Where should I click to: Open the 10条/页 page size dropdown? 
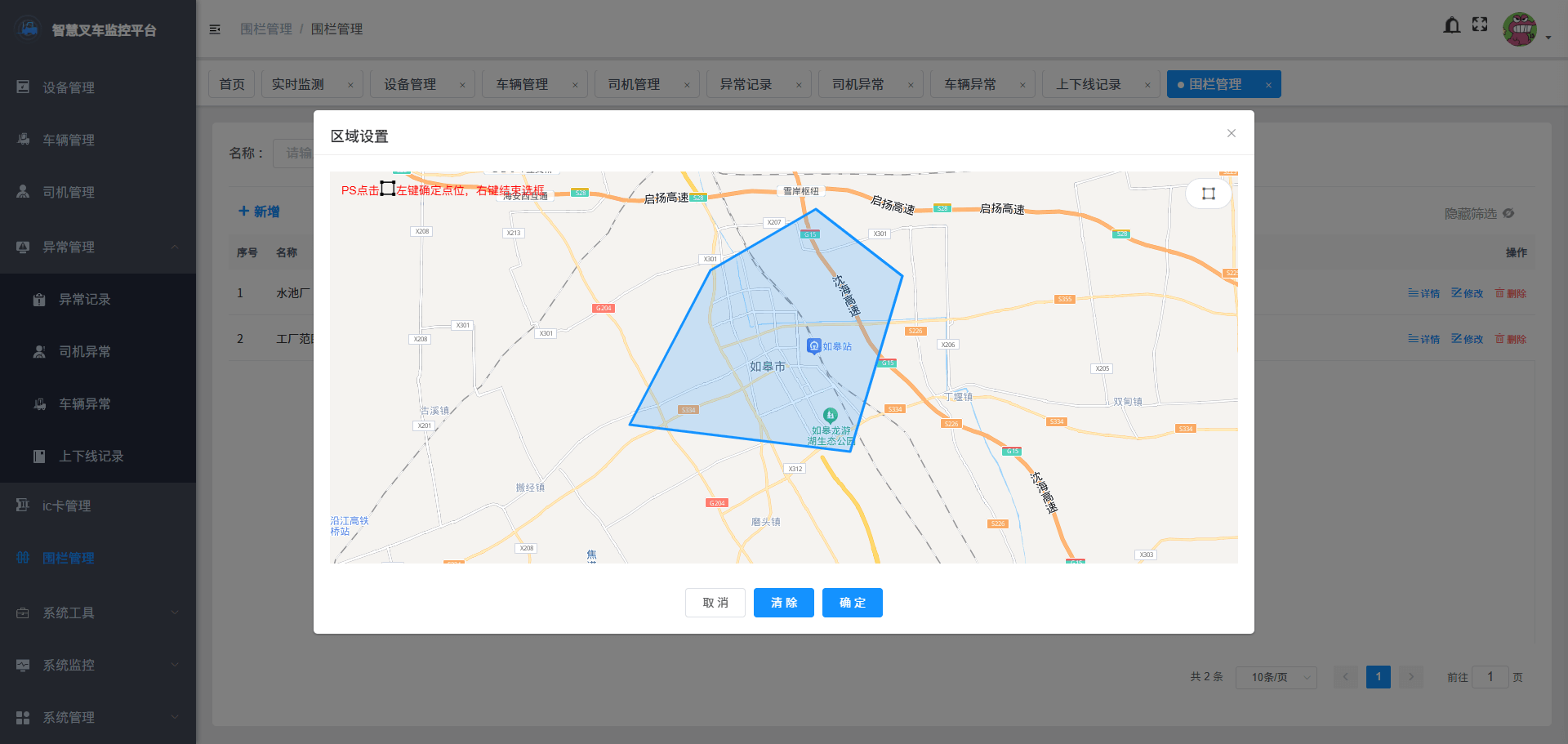coord(1276,677)
